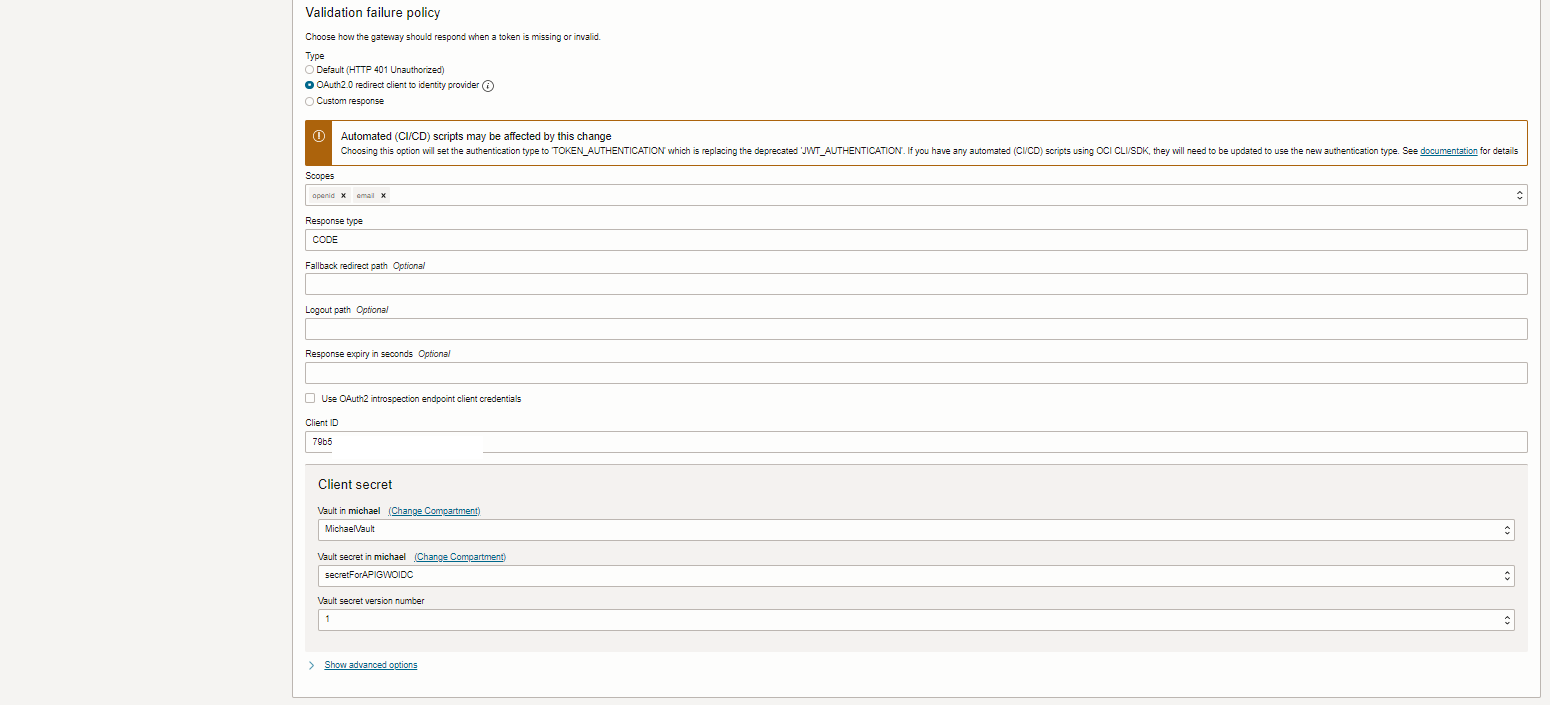Click Change Compartment next to Vault secret
Image resolution: width=1550 pixels, height=705 pixels.
click(459, 556)
